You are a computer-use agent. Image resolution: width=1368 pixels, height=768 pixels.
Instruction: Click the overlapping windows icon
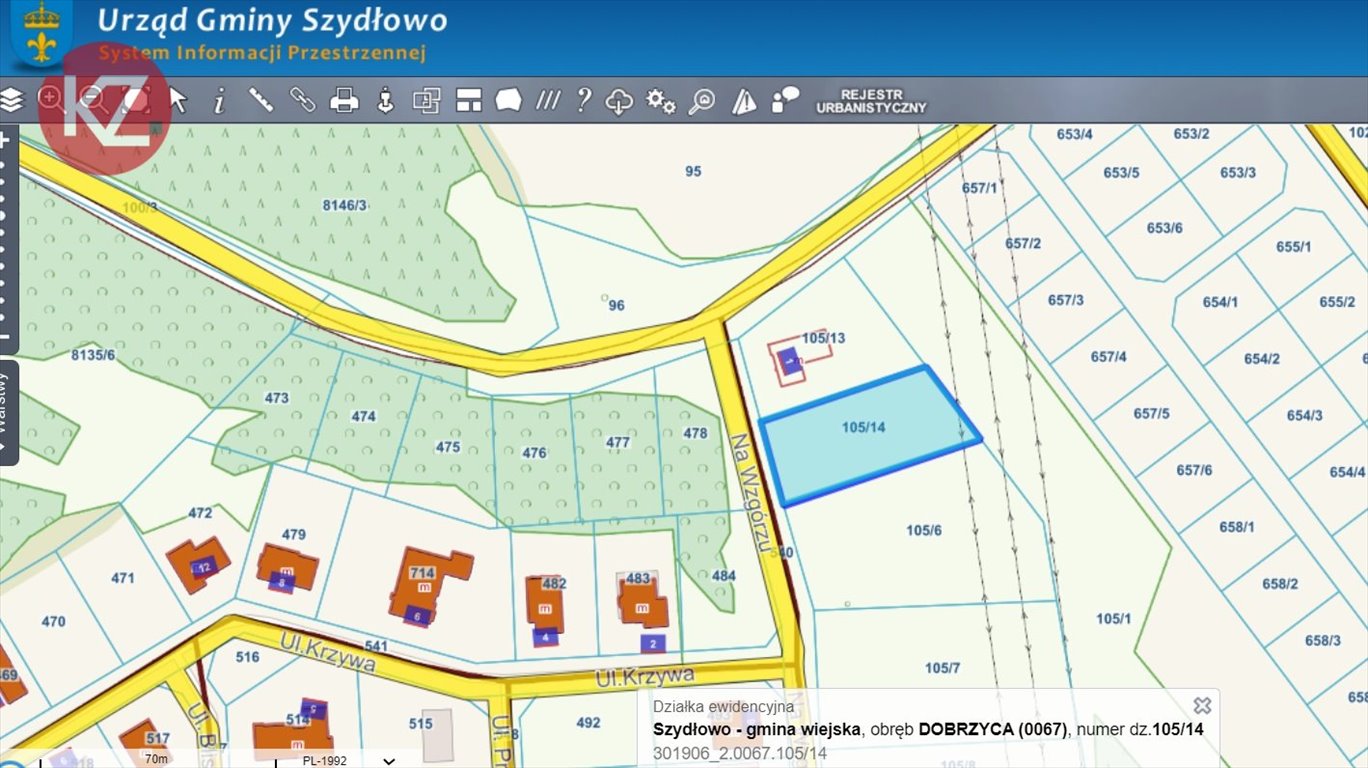(x=427, y=100)
